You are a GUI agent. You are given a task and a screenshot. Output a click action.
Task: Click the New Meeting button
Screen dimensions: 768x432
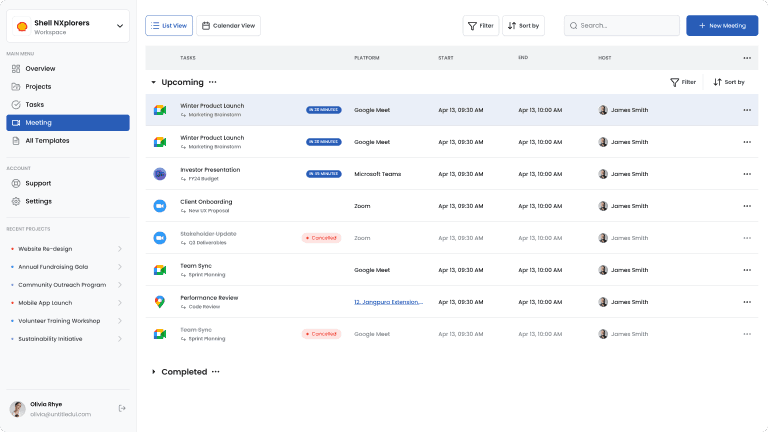[x=722, y=25]
